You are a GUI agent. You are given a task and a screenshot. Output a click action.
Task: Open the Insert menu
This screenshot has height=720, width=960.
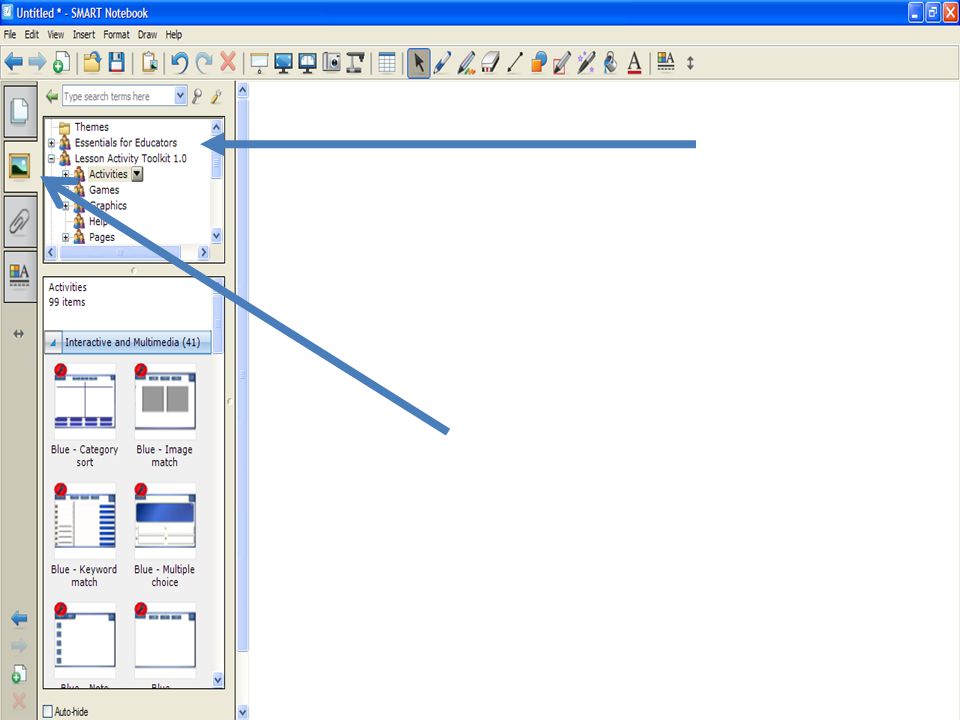coord(84,34)
